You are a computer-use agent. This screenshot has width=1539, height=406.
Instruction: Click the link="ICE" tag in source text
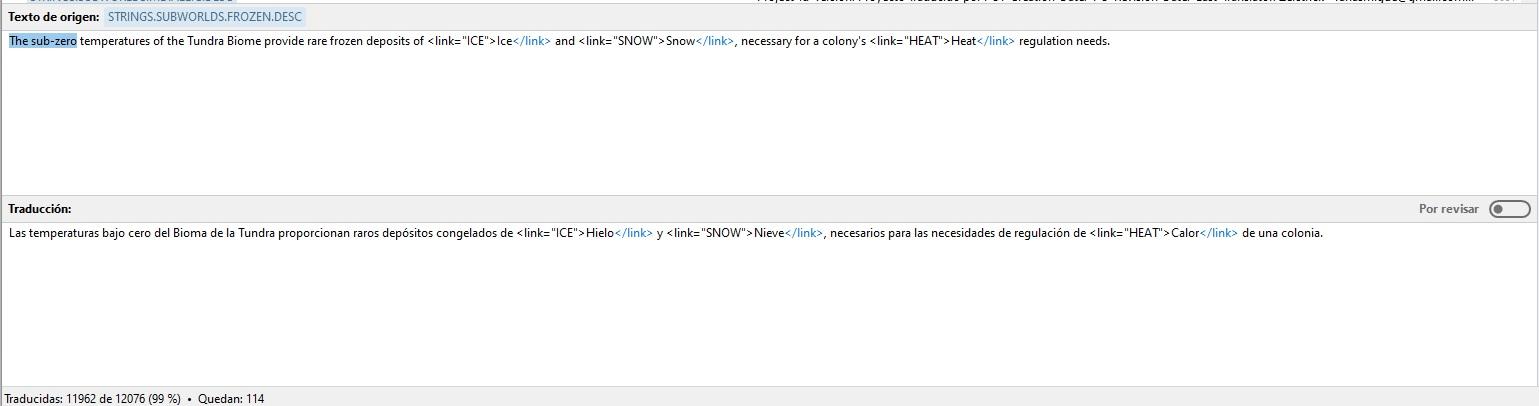tap(461, 41)
